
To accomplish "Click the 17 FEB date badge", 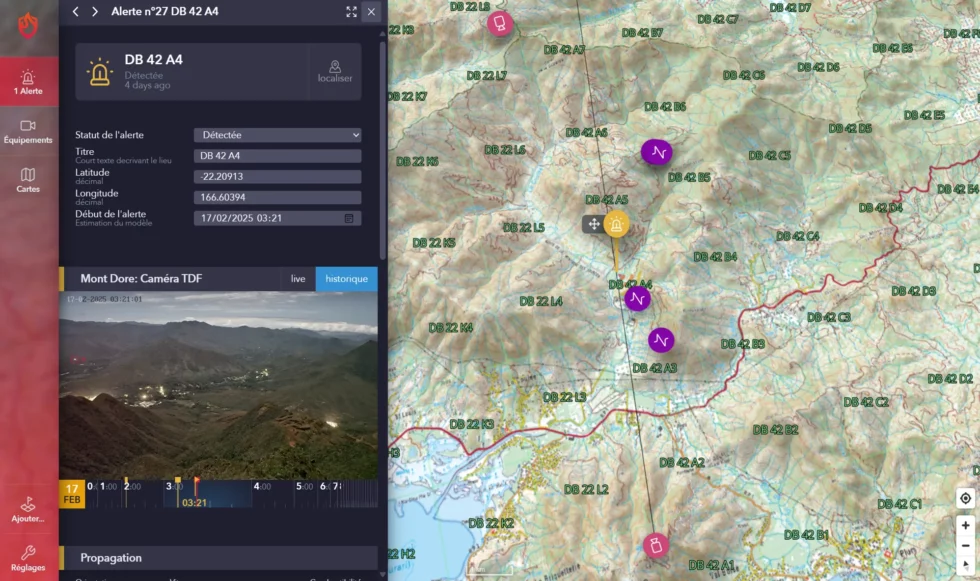I will [x=72, y=494].
